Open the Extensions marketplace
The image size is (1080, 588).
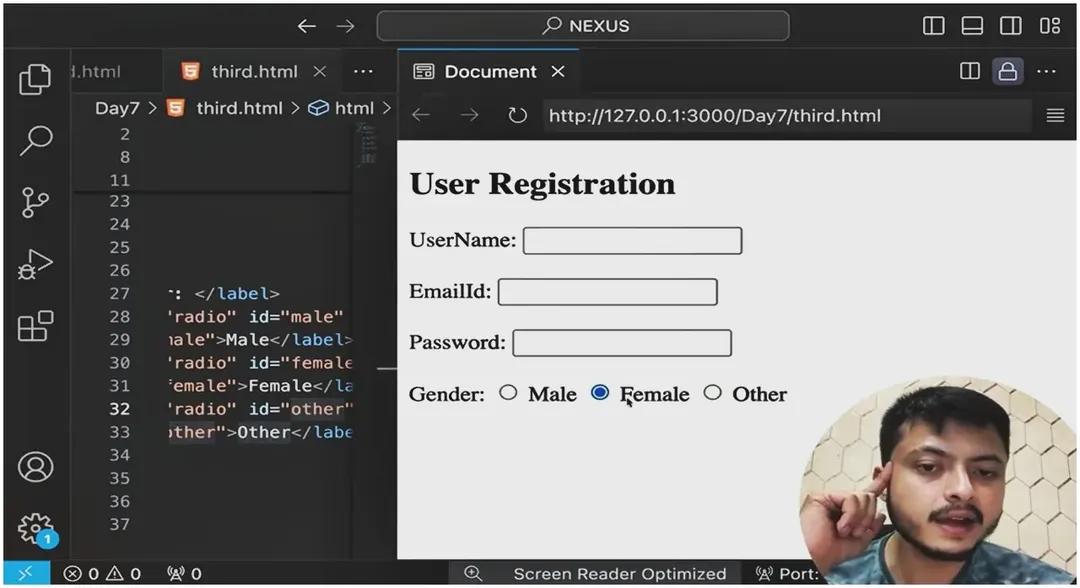click(36, 325)
